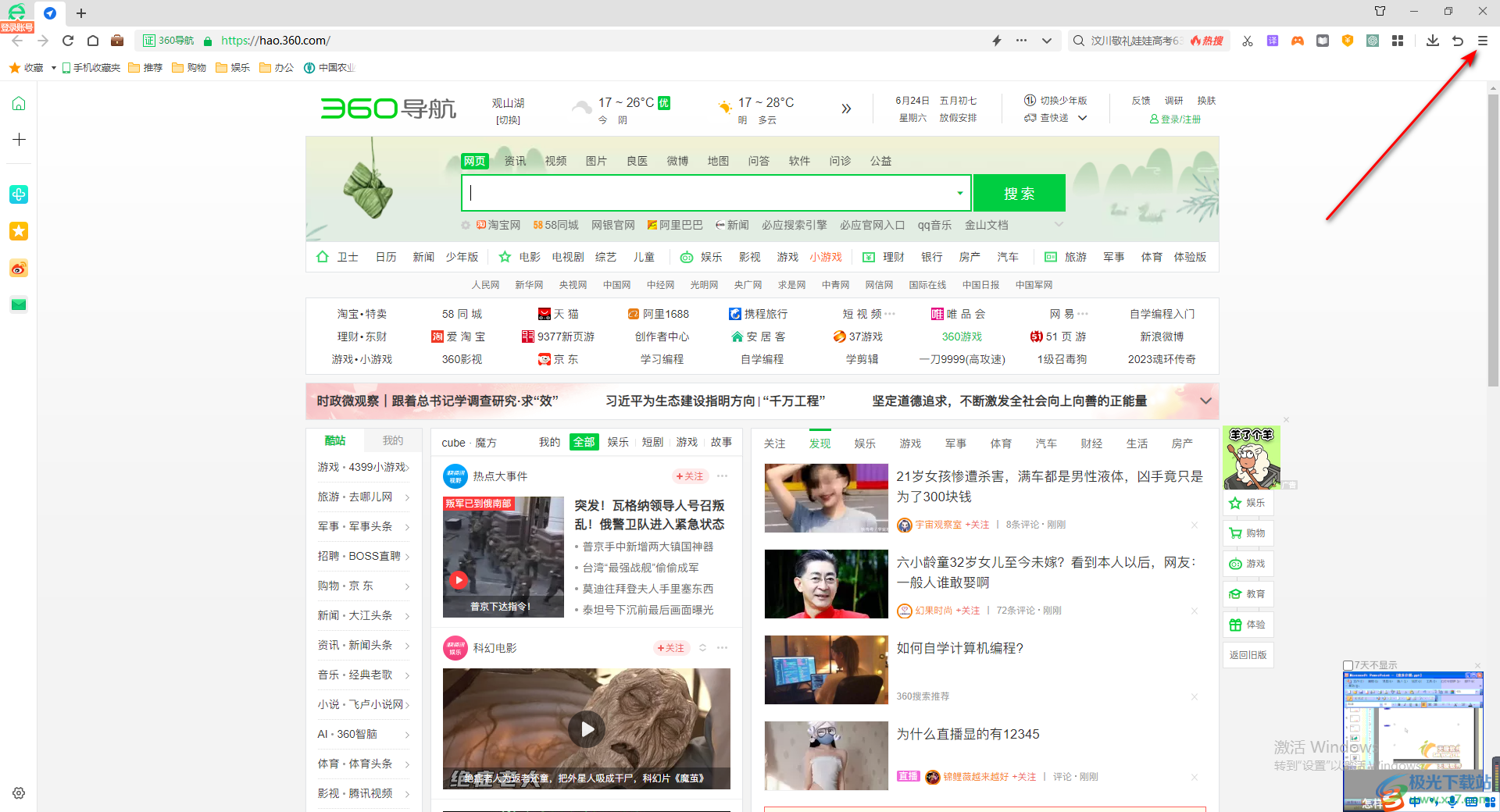Click the right-rail 购物 shortcut
Screen dimensions: 1500x812
click(x=1248, y=533)
